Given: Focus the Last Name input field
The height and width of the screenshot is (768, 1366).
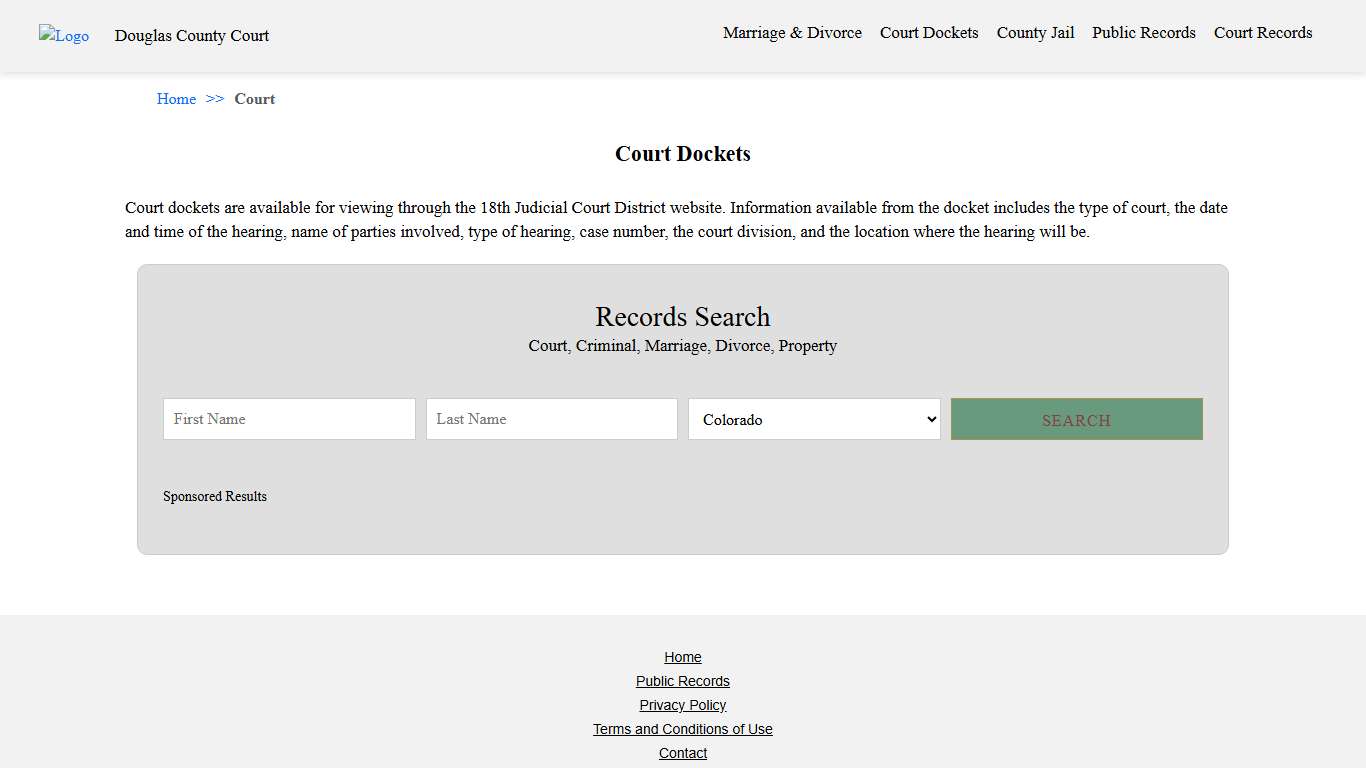Looking at the screenshot, I should pos(551,419).
